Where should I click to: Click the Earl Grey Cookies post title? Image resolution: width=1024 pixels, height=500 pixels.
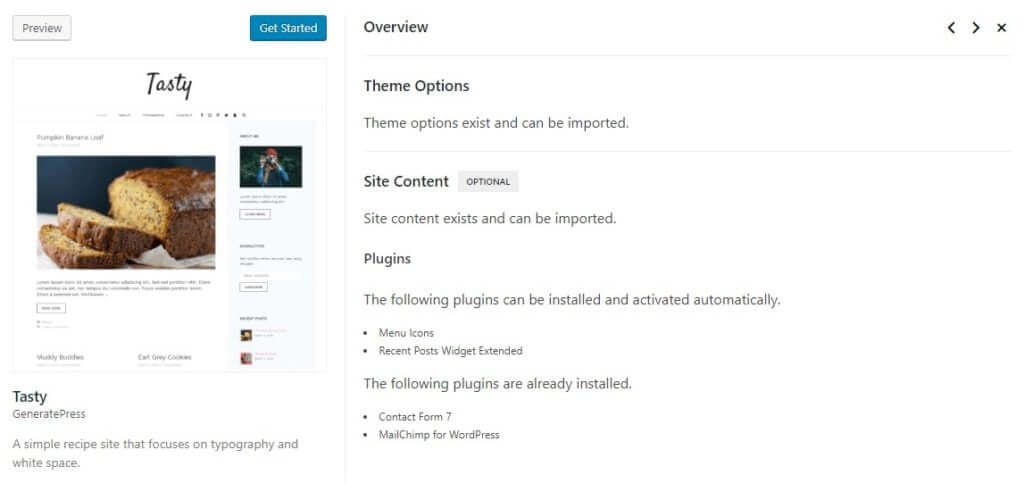(x=165, y=357)
